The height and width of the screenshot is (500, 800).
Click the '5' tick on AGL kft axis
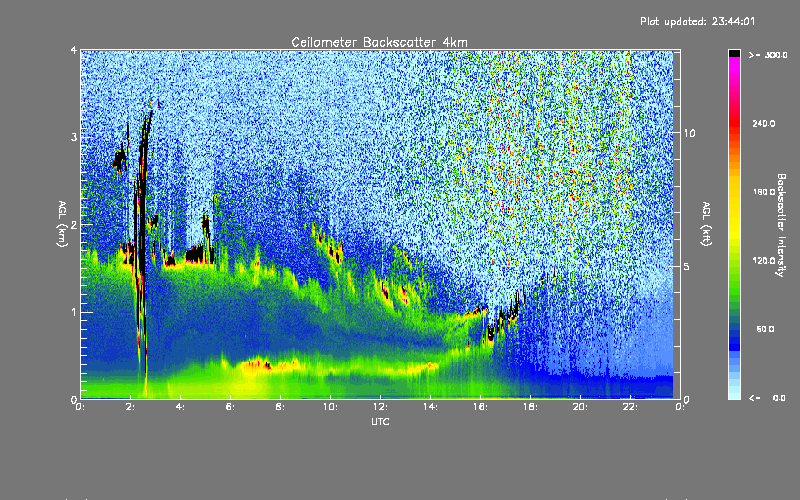coord(686,266)
